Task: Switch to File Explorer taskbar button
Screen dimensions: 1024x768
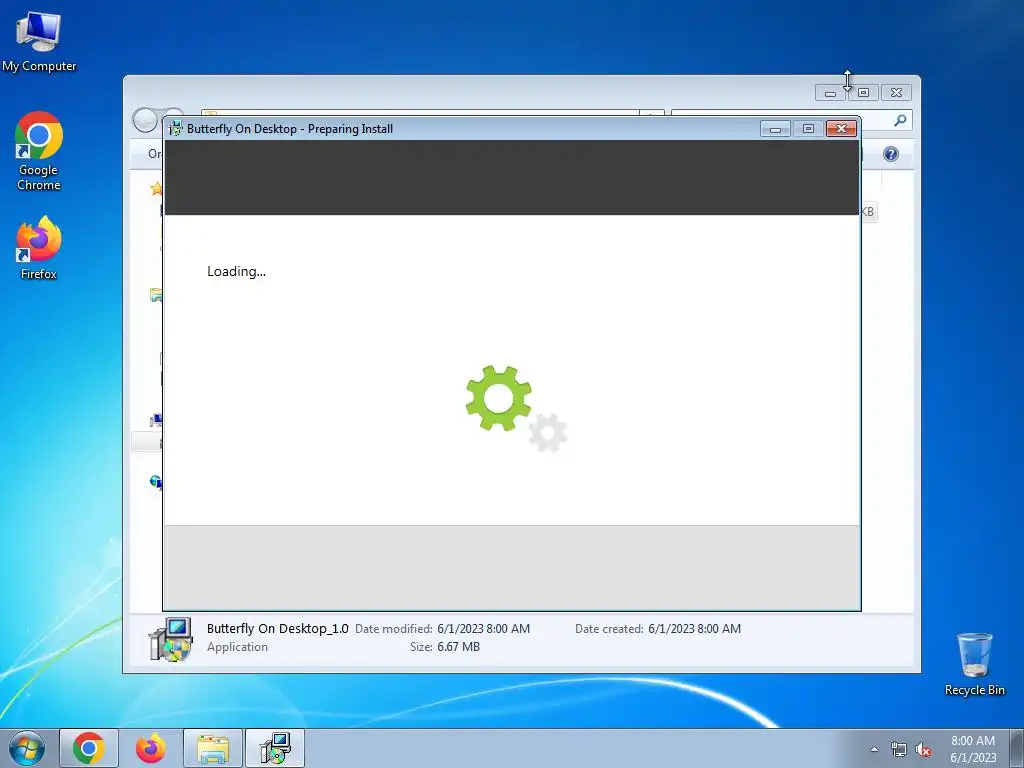Action: (x=213, y=748)
